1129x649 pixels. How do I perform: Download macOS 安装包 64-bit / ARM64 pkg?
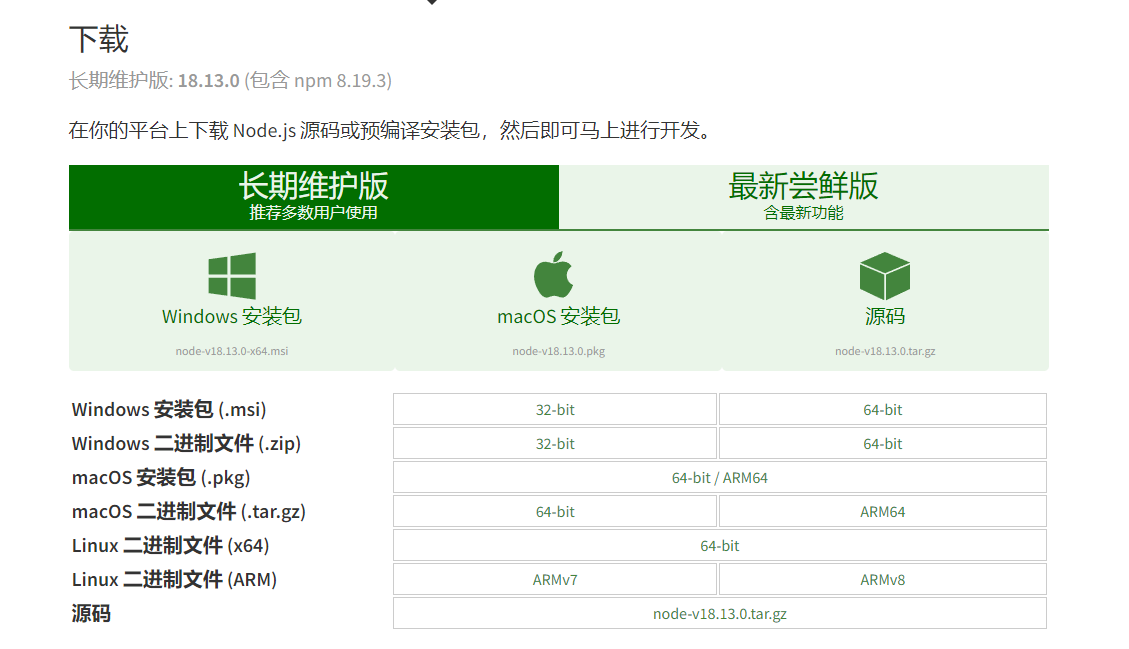coord(719,478)
